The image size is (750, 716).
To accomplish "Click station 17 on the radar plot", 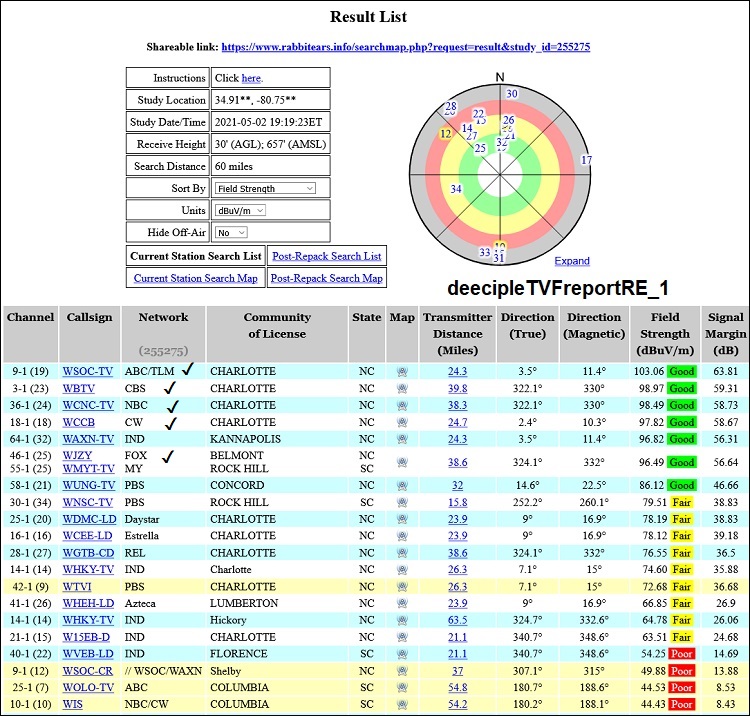I will tap(586, 160).
